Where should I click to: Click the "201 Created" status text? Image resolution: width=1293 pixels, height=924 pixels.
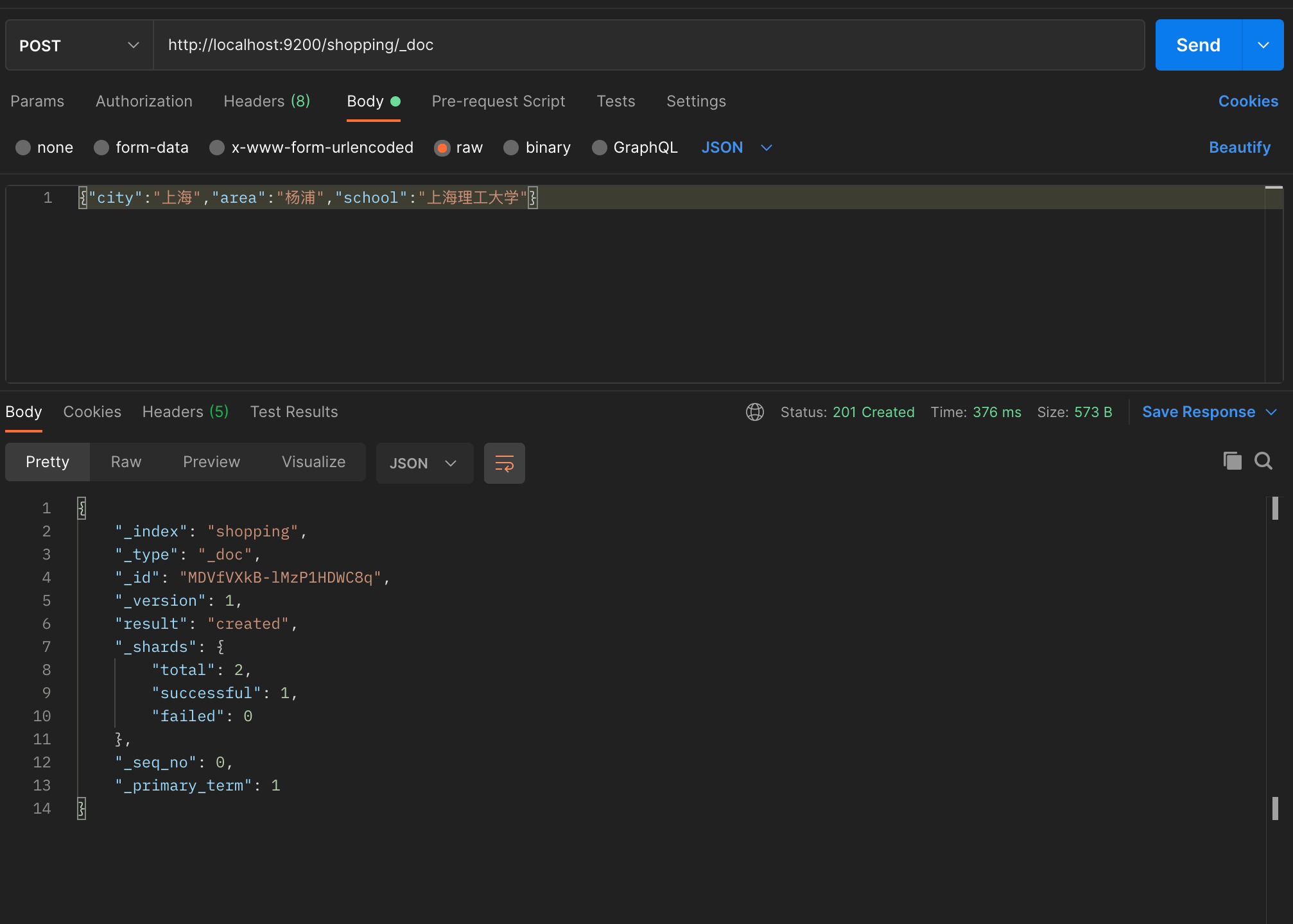click(x=873, y=412)
